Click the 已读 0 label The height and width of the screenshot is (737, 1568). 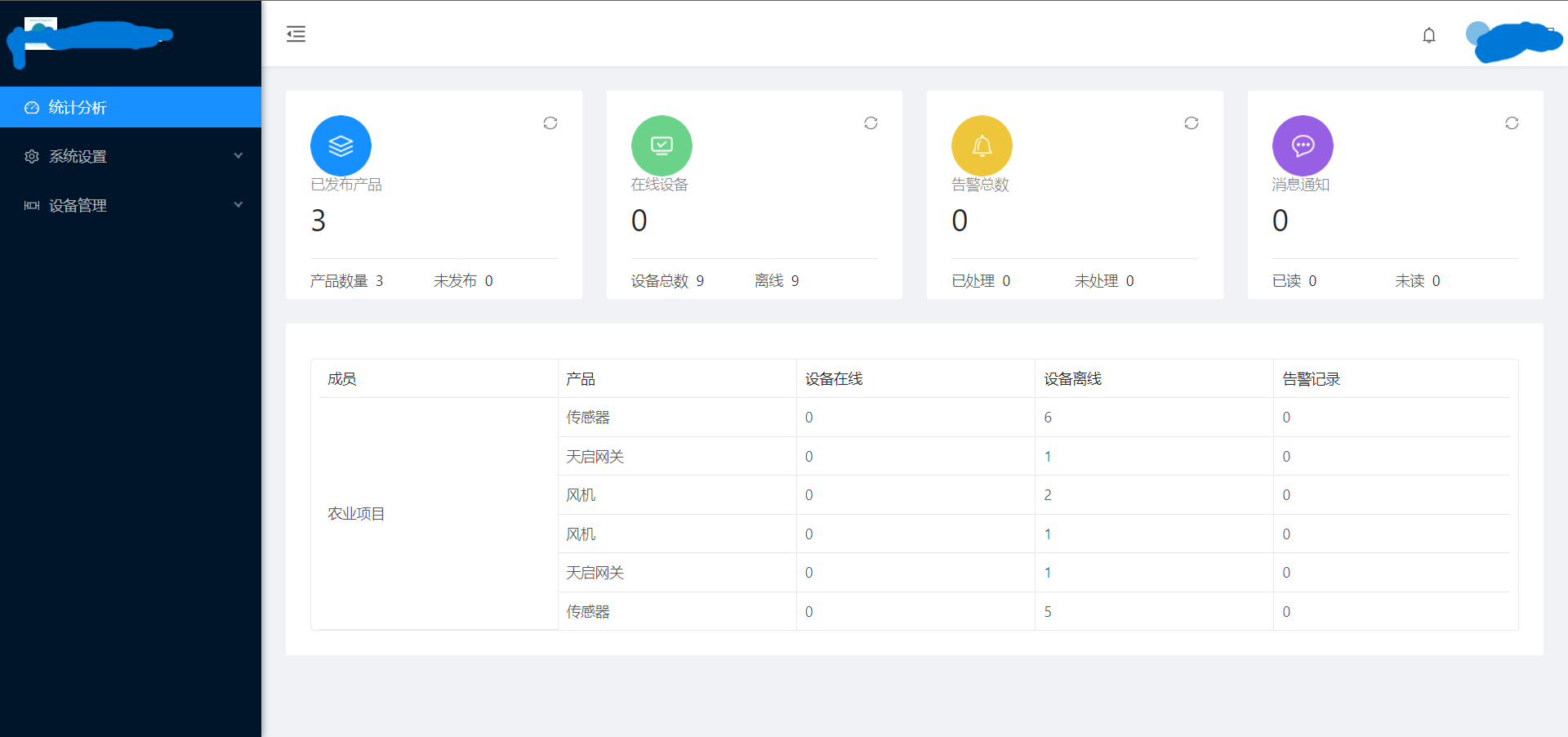tap(1294, 281)
